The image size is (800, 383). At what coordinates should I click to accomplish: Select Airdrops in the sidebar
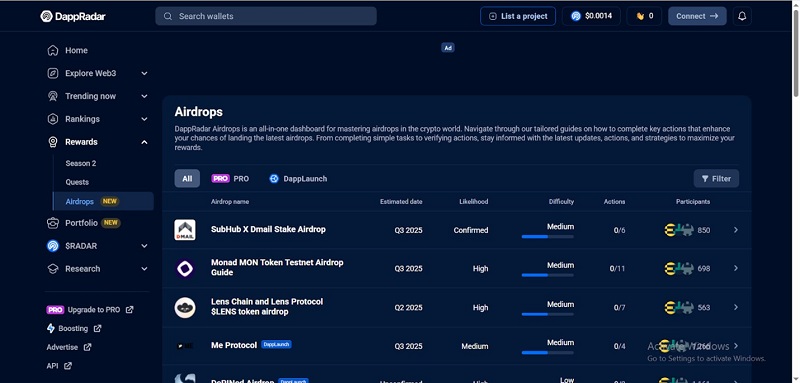(103, 201)
